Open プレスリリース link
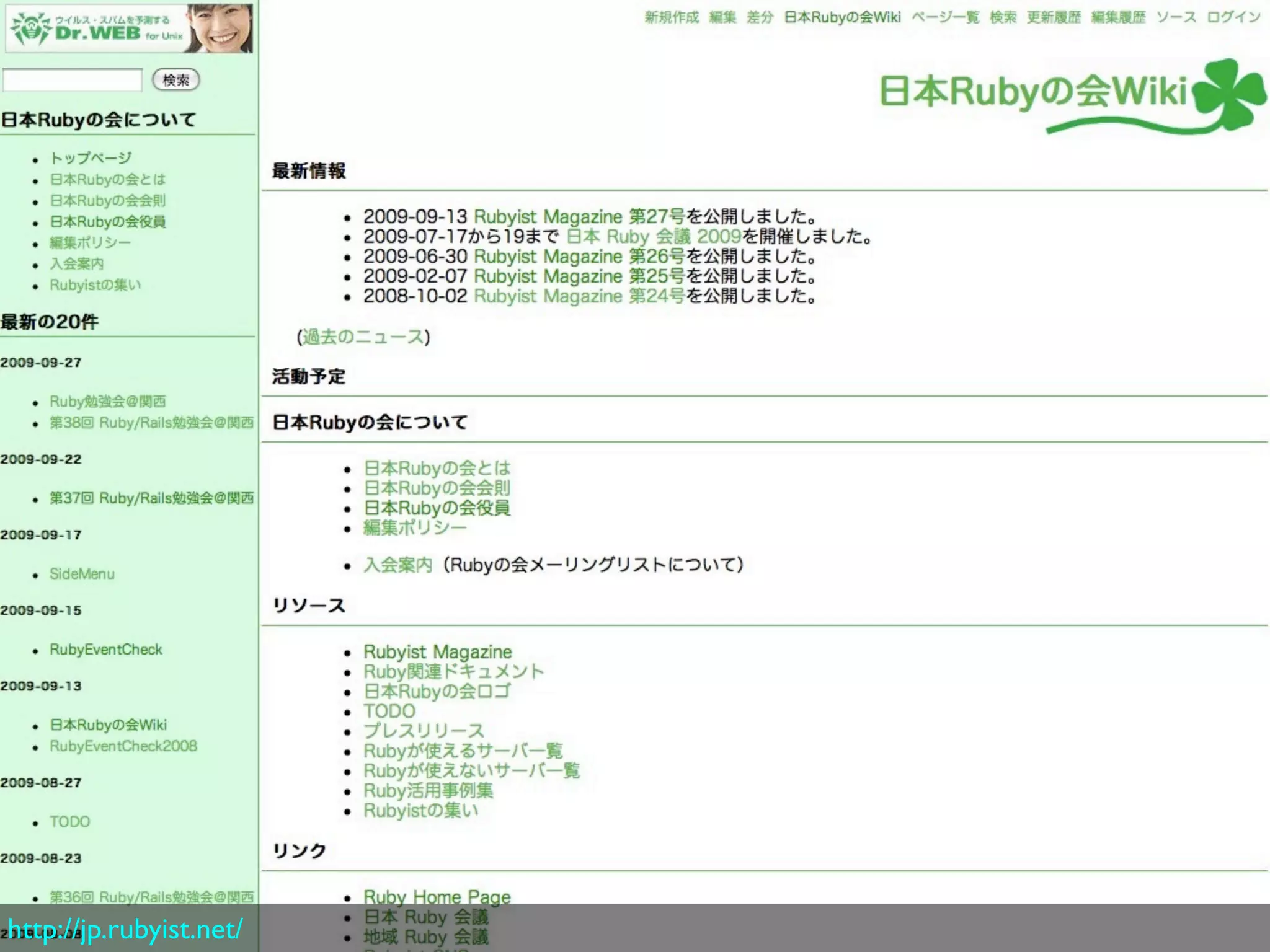Image resolution: width=1270 pixels, height=952 pixels. point(424,731)
